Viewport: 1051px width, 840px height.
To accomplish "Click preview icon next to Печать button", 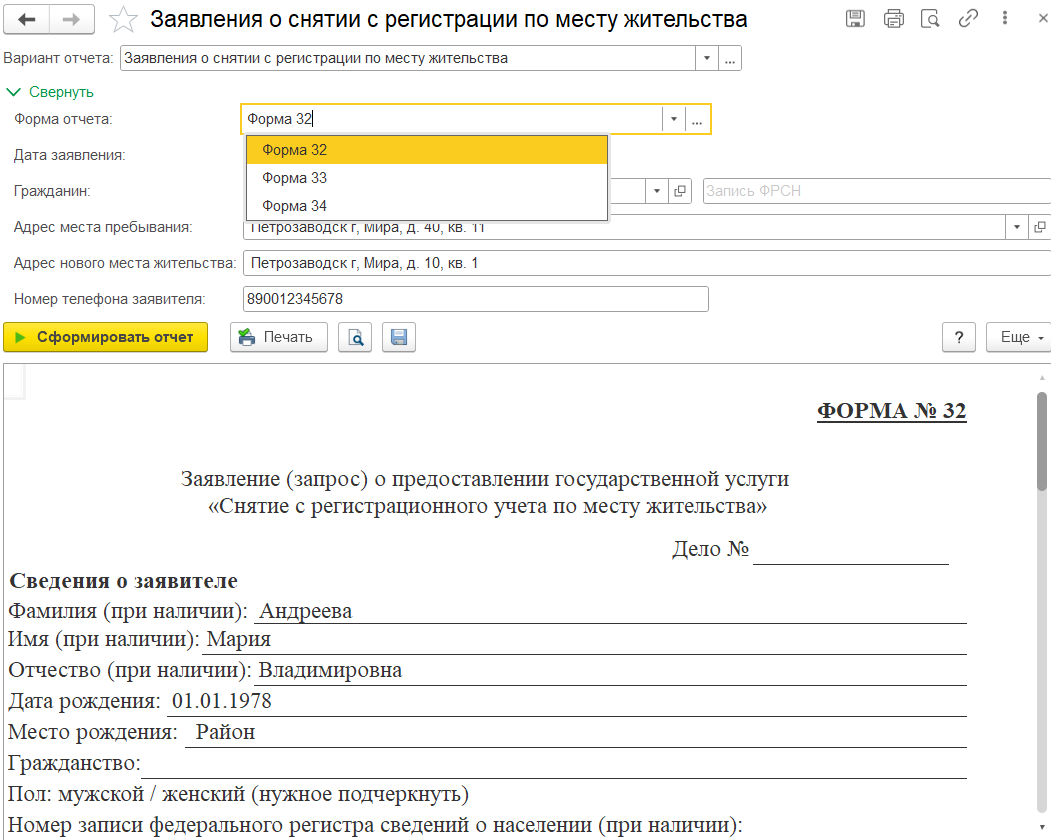I will click(x=355, y=337).
